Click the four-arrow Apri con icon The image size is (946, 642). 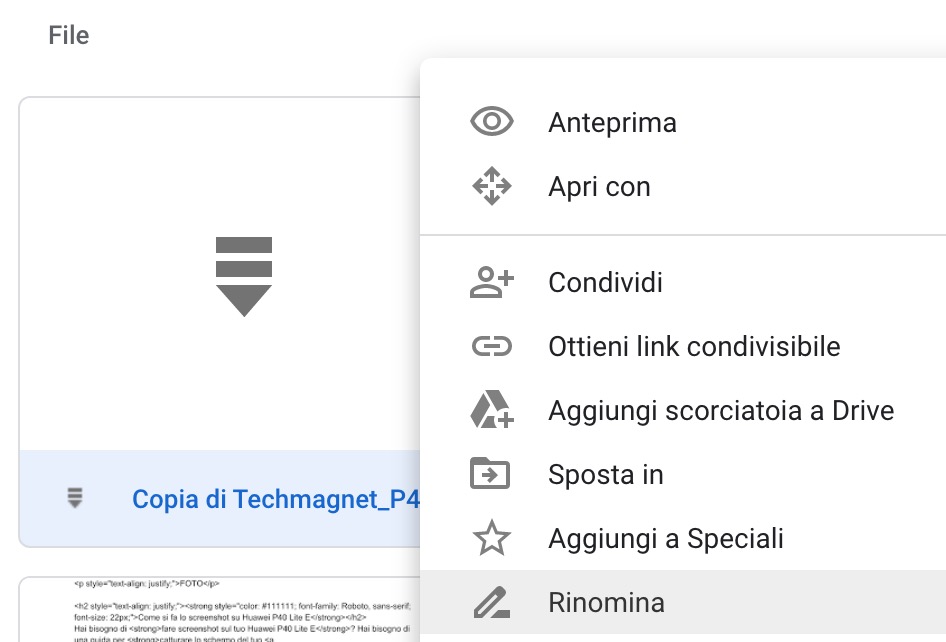491,187
